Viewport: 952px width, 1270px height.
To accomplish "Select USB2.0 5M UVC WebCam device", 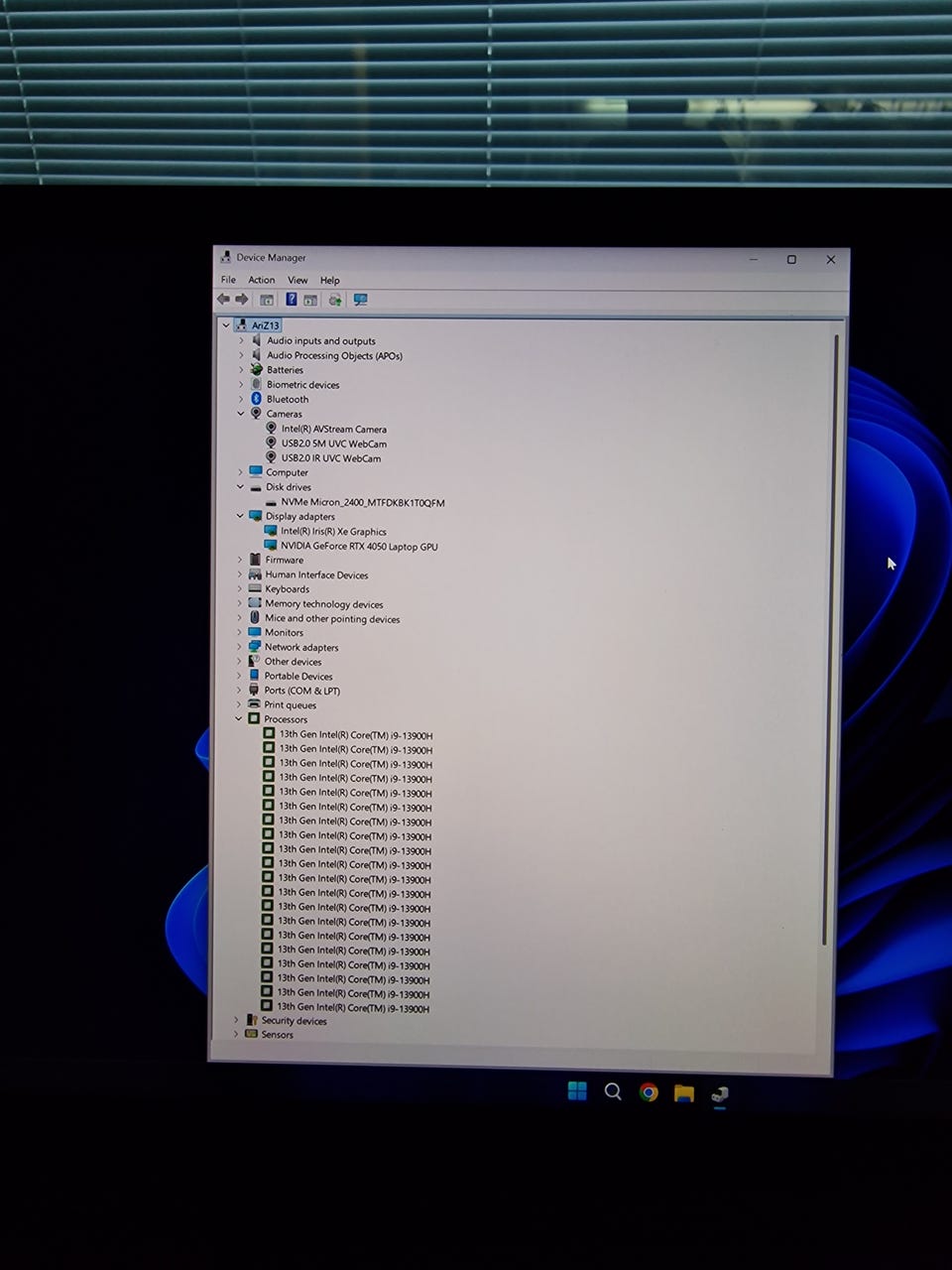I will 326,444.
